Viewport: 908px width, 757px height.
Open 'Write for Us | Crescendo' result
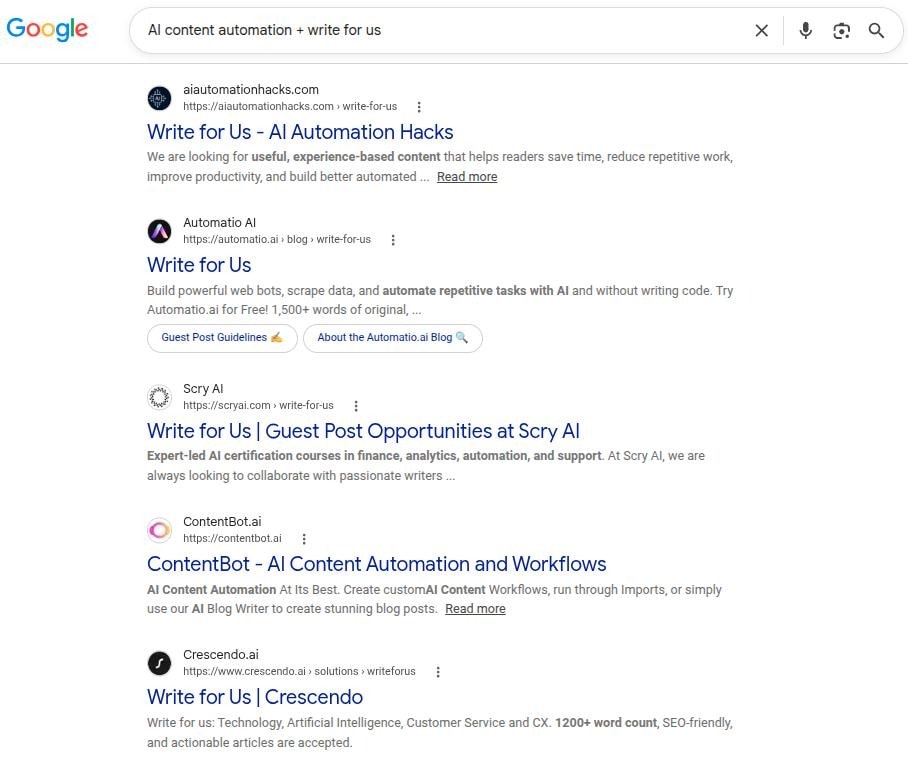pyautogui.click(x=255, y=697)
